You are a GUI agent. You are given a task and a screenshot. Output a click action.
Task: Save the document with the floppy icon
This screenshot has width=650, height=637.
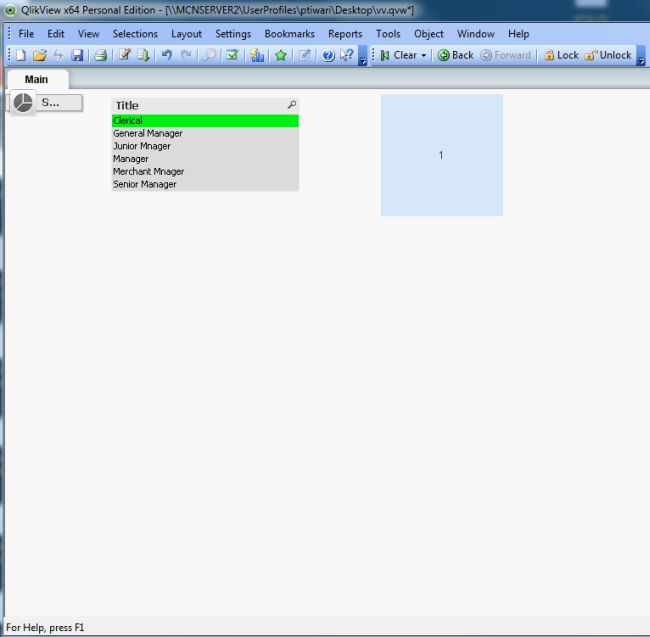[77, 55]
